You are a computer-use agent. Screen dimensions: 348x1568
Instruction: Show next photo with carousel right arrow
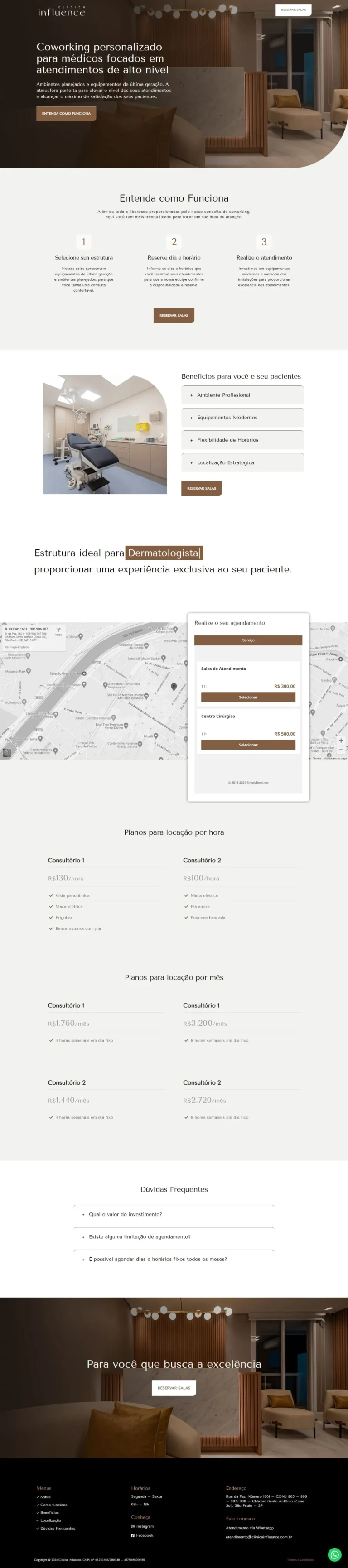tap(161, 435)
